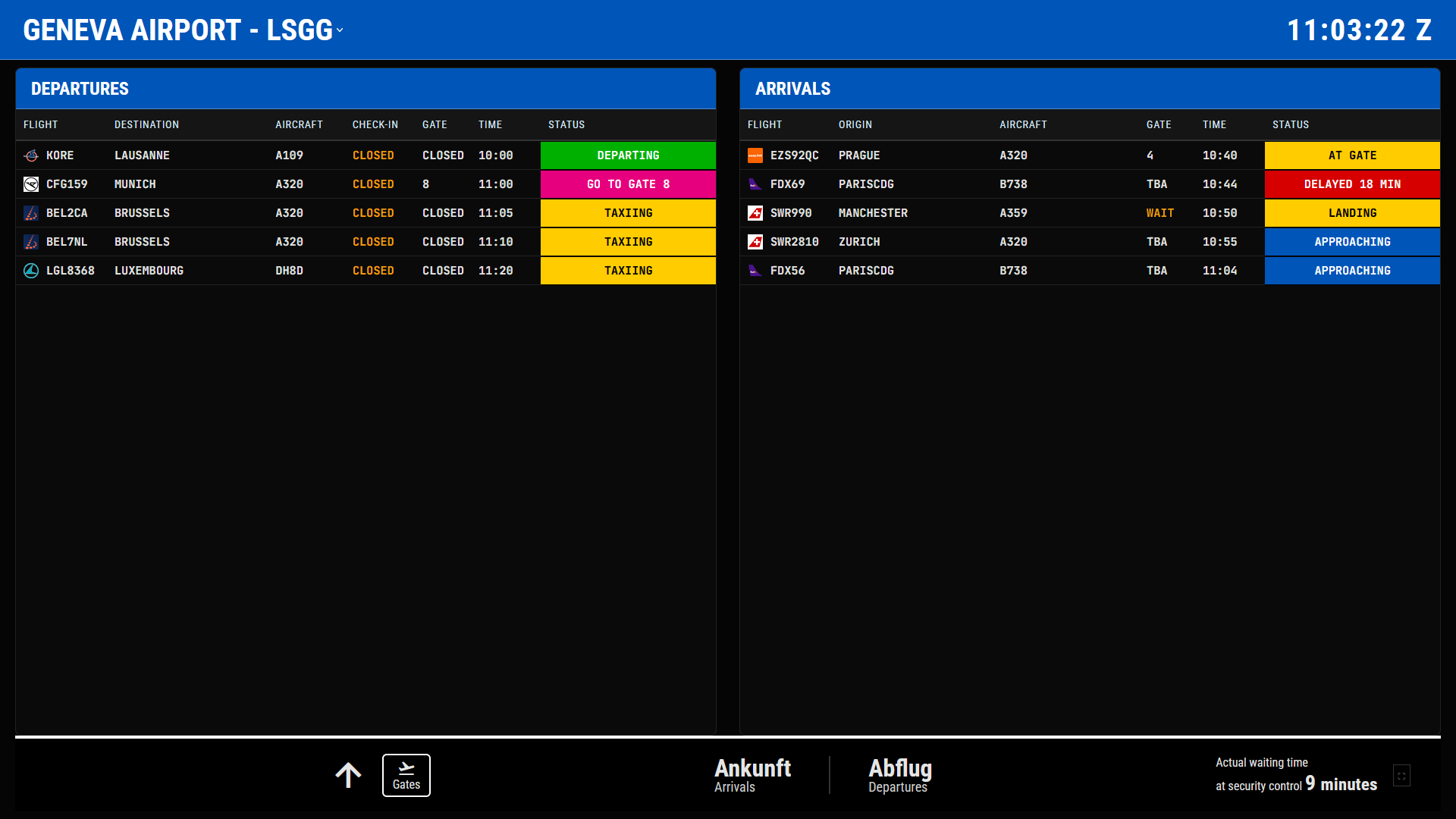The height and width of the screenshot is (819, 1456).
Task: Toggle the fullscreen icon button
Action: [x=1401, y=776]
